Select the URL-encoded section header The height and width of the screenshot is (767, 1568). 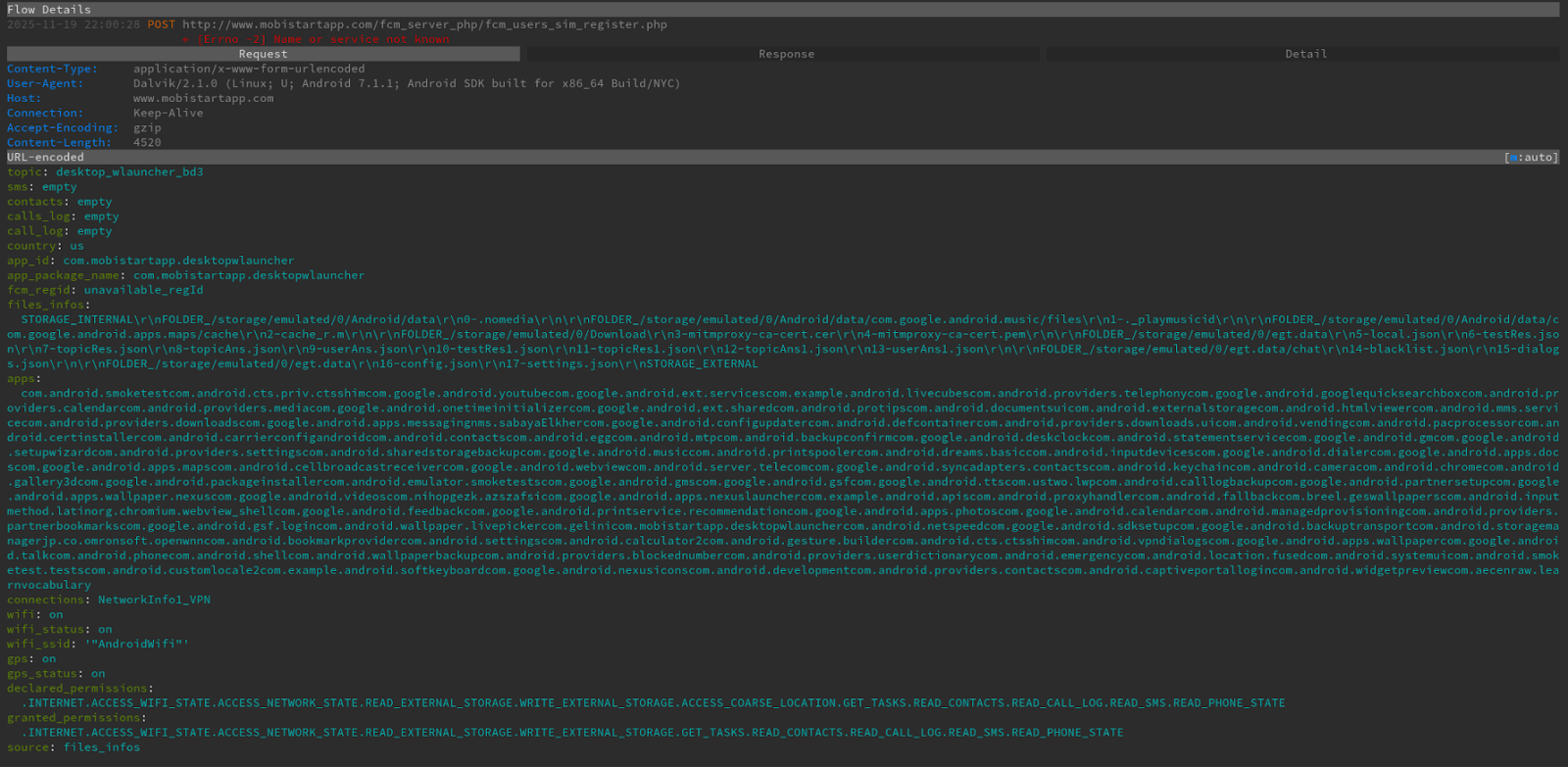coord(46,157)
